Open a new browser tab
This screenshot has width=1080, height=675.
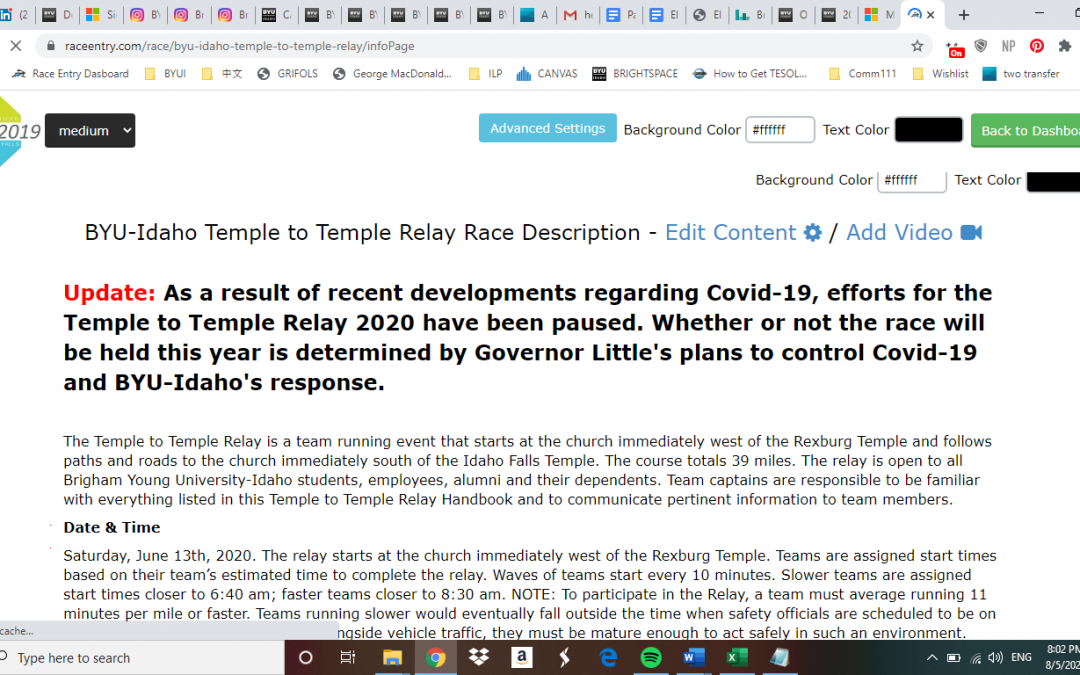(964, 15)
